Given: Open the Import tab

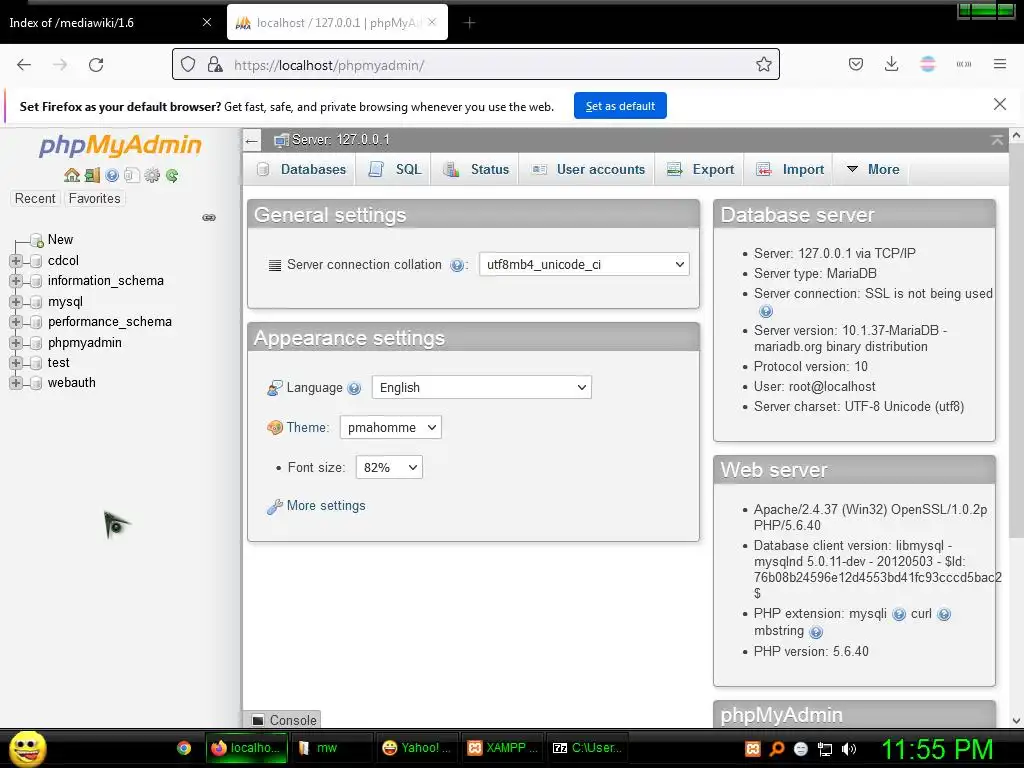Looking at the screenshot, I should click(790, 169).
